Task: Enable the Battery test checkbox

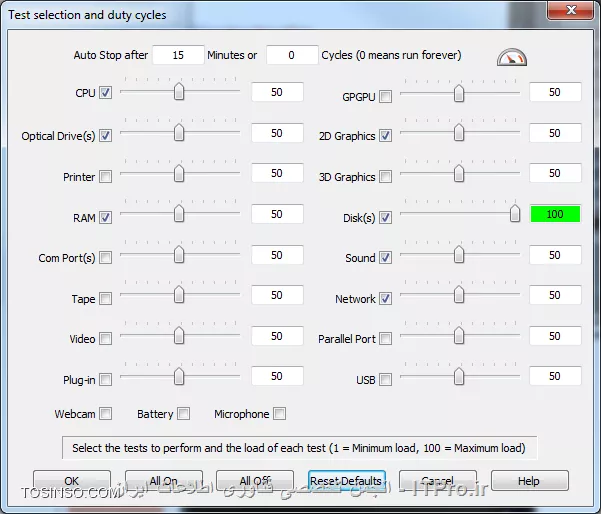Action: pos(183,414)
